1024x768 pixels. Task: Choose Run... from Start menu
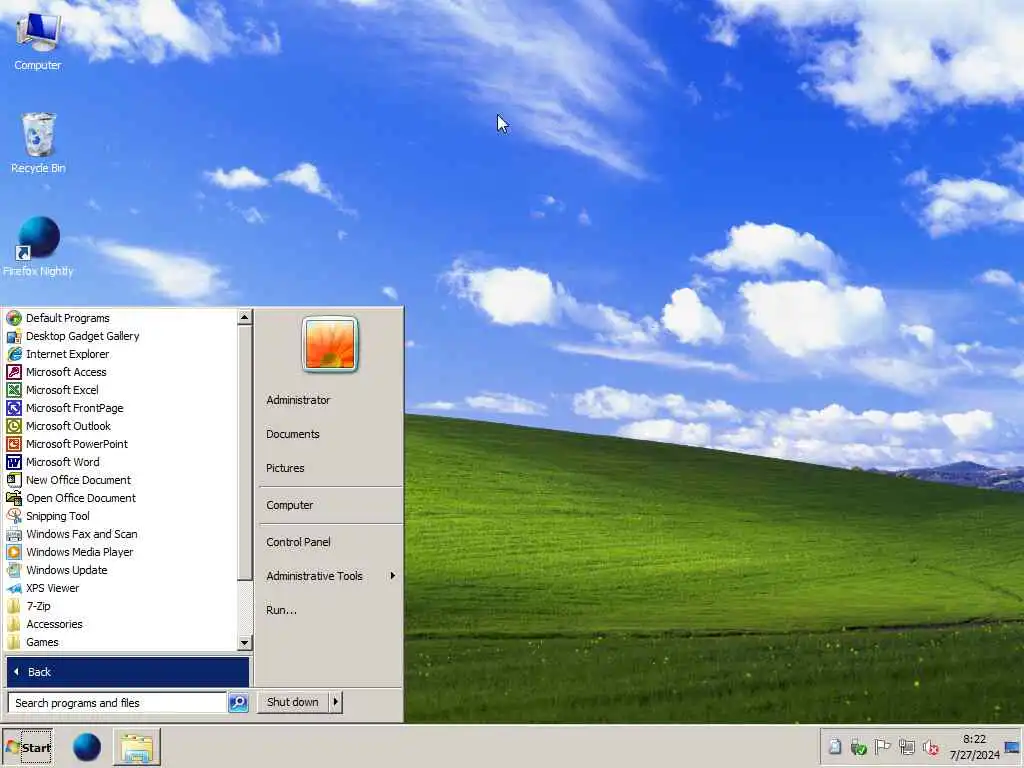[281, 610]
